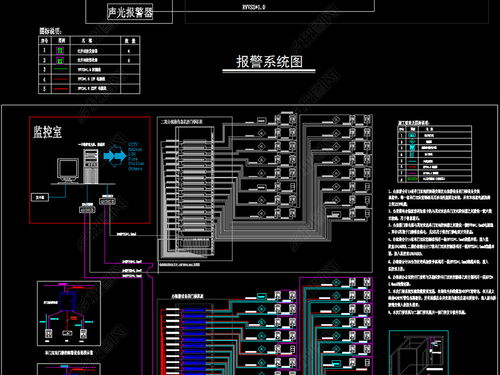Click the wiring detail diagram with the blue box at lower left
This screenshot has width=500, height=375.
[69, 314]
